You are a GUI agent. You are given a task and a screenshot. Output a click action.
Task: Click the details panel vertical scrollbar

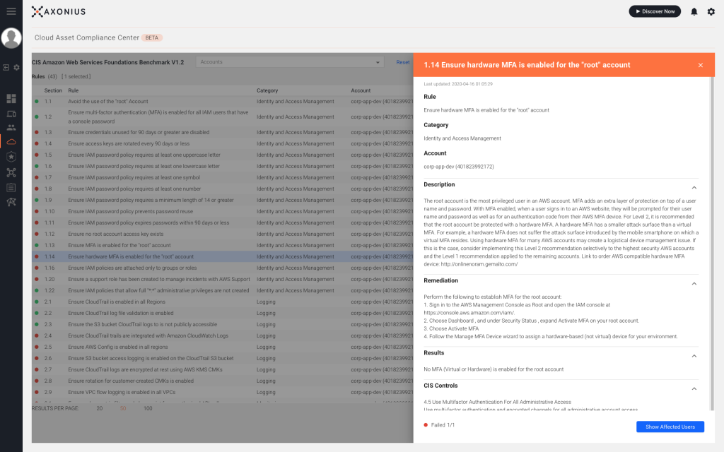point(712,243)
